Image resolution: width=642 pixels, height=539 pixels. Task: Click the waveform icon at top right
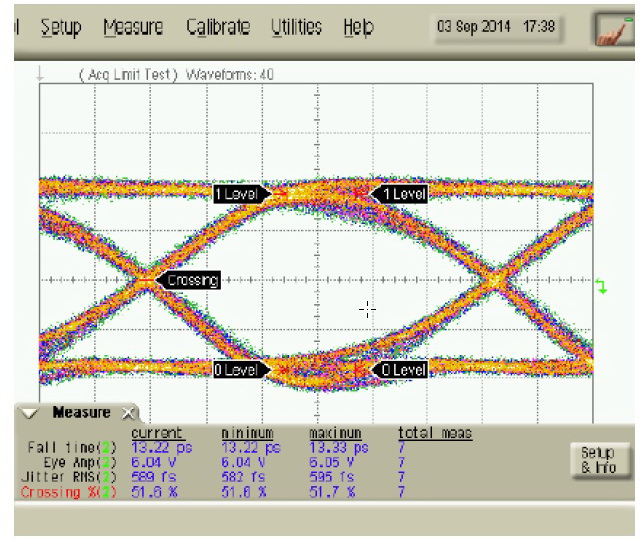607,28
